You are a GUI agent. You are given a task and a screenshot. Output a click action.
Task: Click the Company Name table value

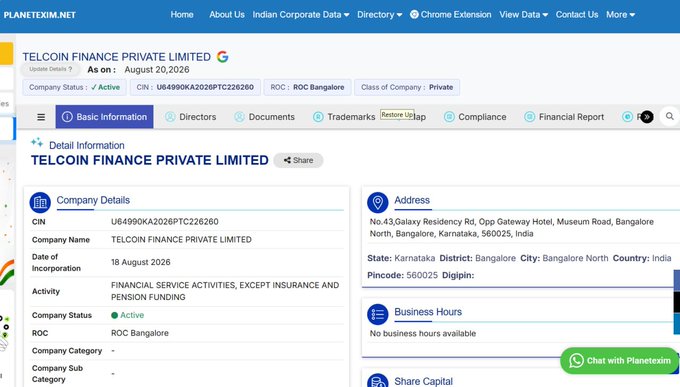[181, 239]
